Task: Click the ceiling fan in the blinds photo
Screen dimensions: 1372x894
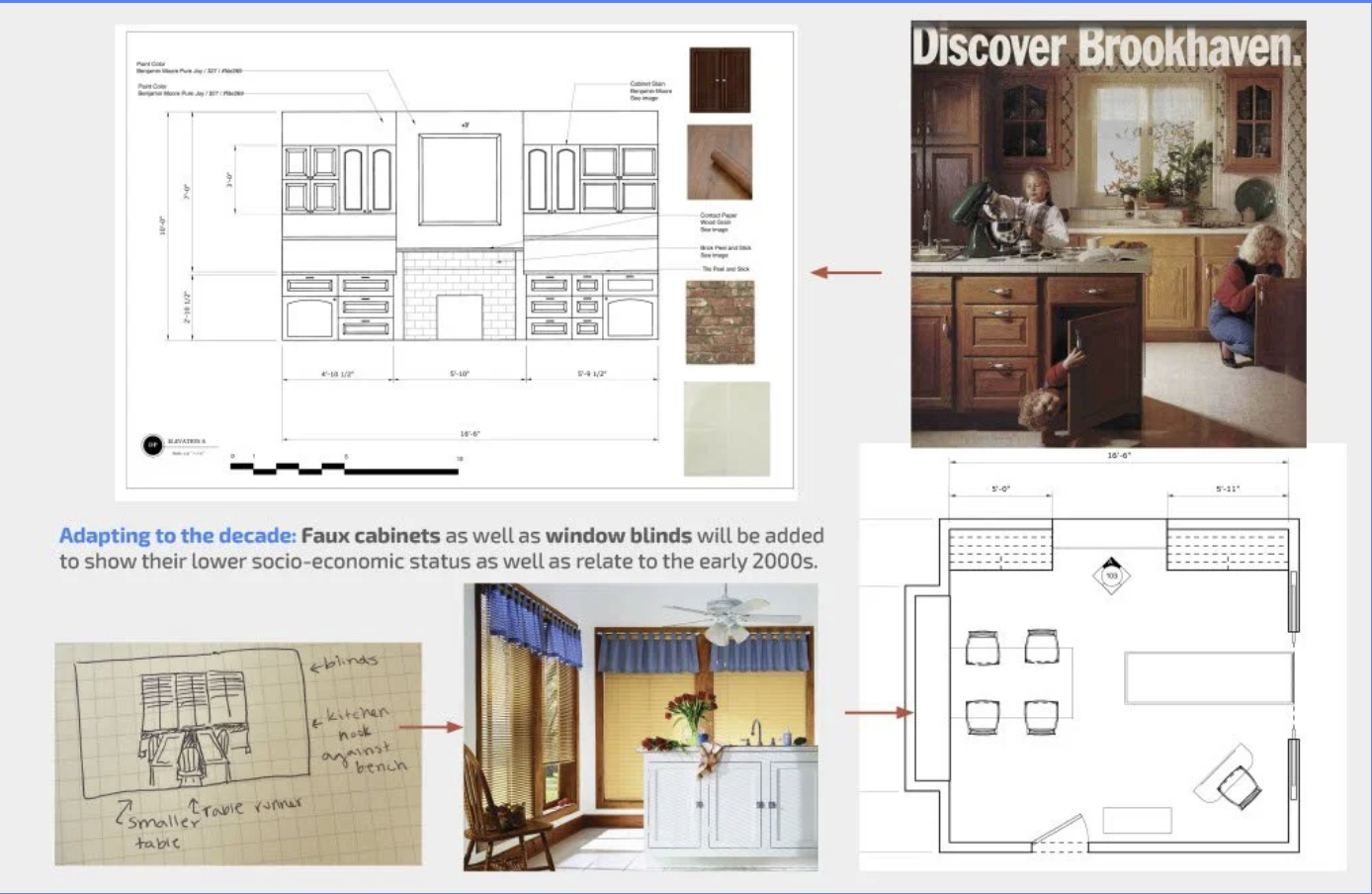Action: [x=727, y=612]
